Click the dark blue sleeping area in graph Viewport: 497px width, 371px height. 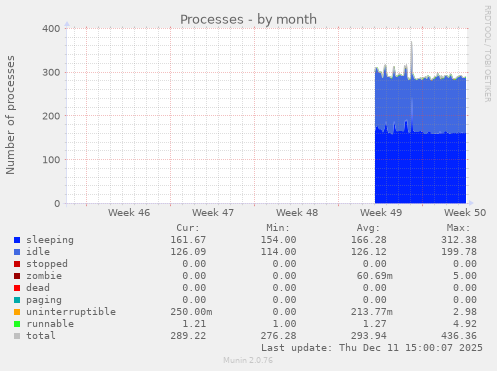click(x=420, y=168)
